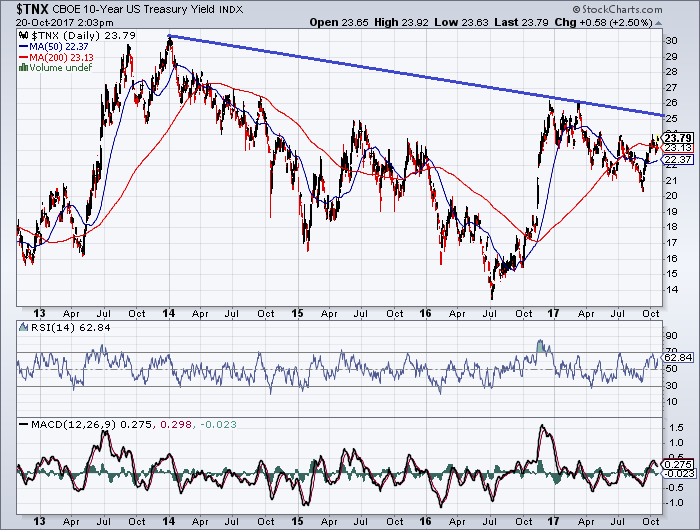700x530 pixels.
Task: Click the RSI area icon before RSI(14)
Action: point(24,327)
